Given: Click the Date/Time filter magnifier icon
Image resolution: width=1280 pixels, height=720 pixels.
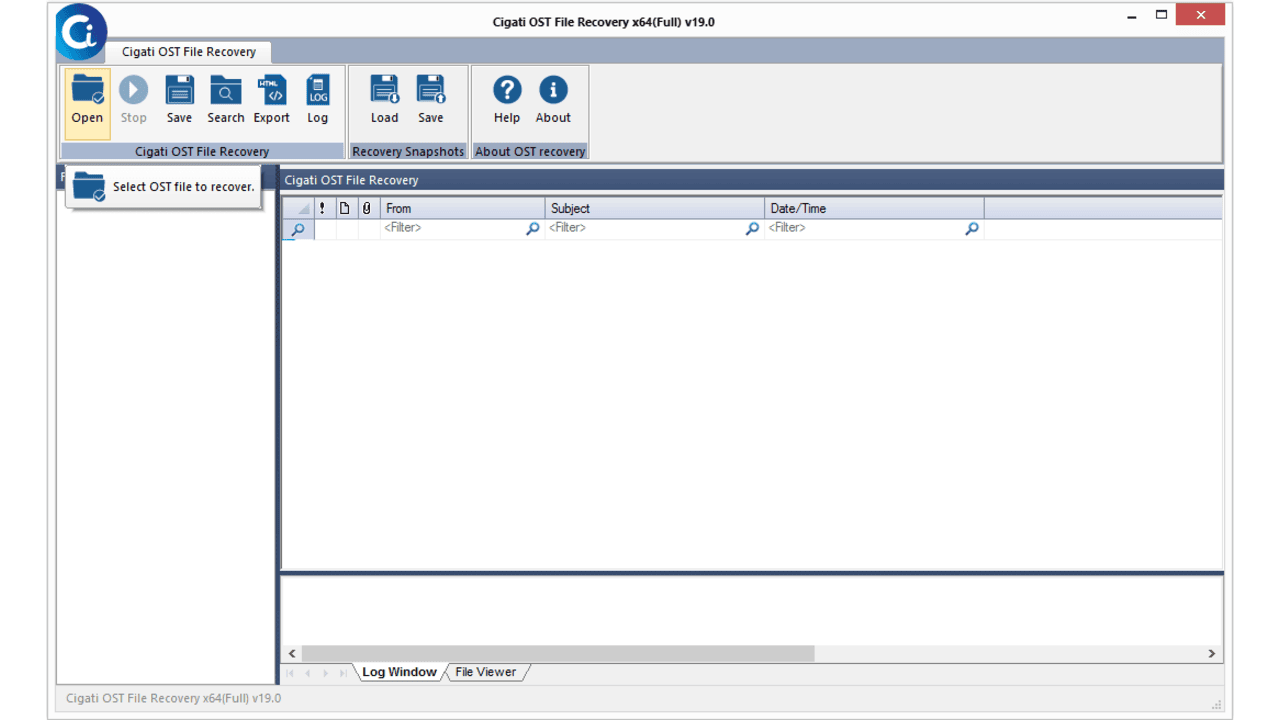Looking at the screenshot, I should point(971,229).
